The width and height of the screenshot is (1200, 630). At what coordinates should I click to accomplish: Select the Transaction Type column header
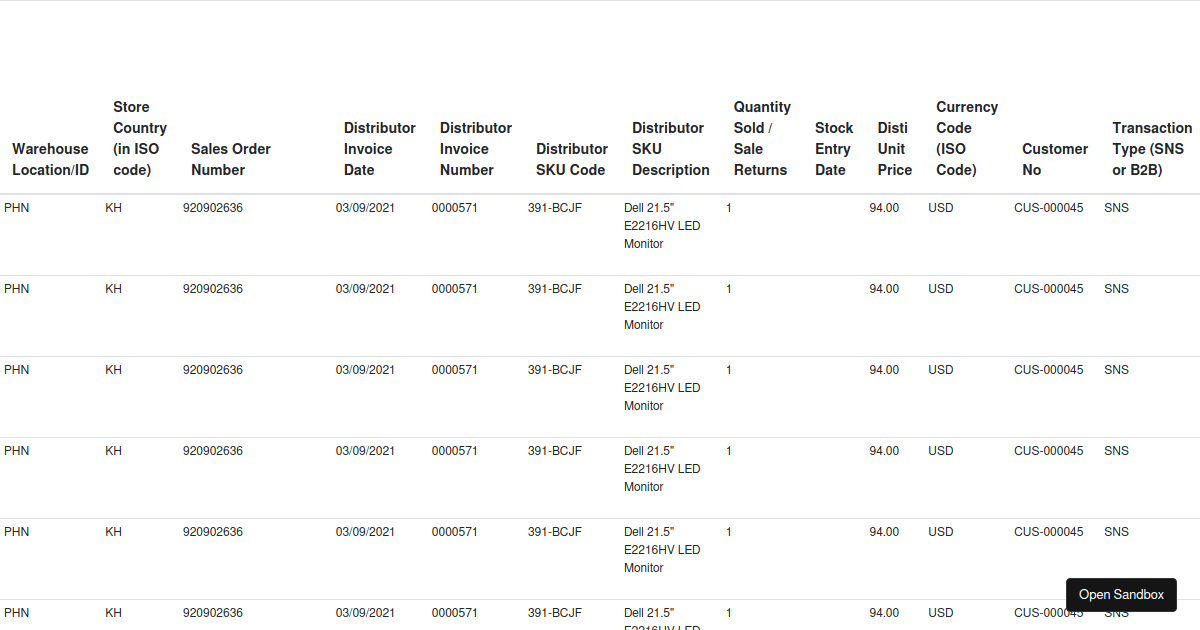[1152, 149]
